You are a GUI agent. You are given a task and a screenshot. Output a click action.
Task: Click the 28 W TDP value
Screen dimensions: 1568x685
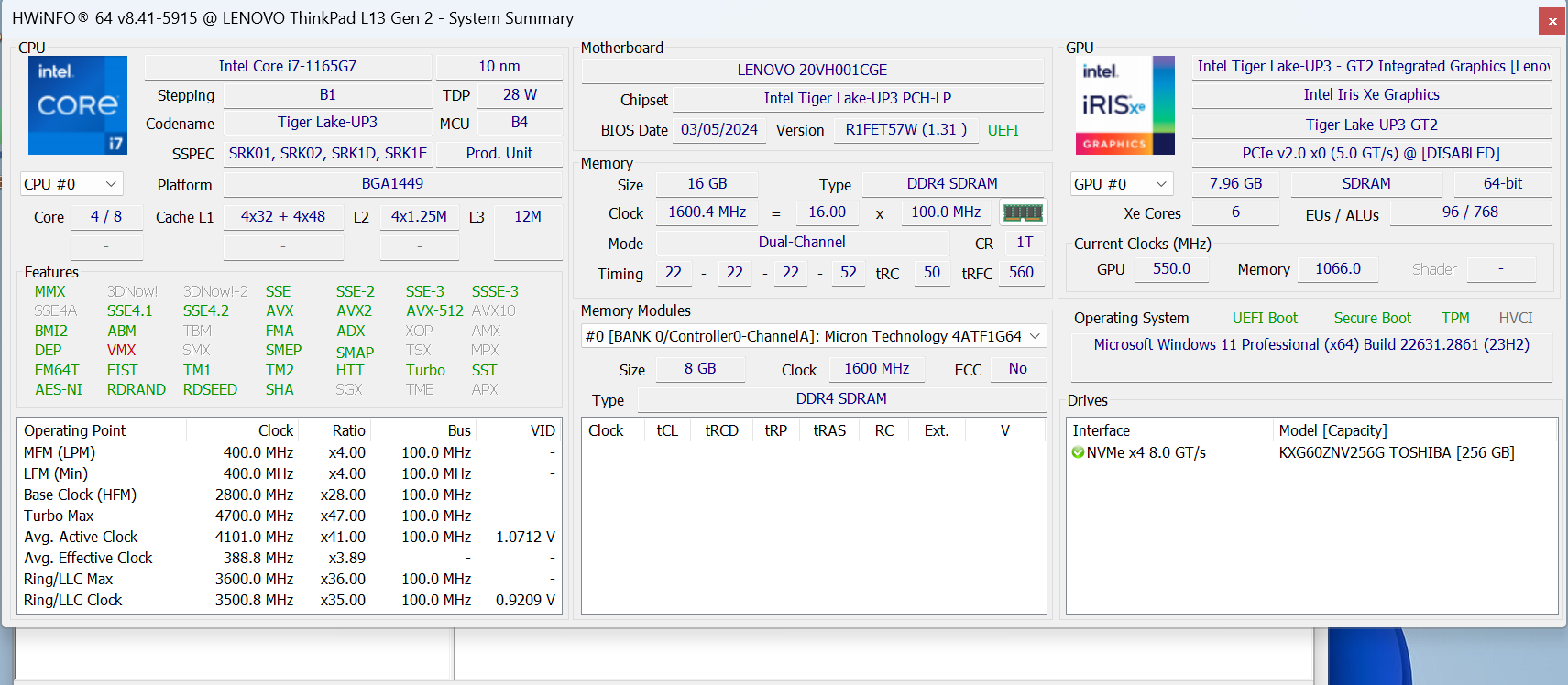point(520,95)
